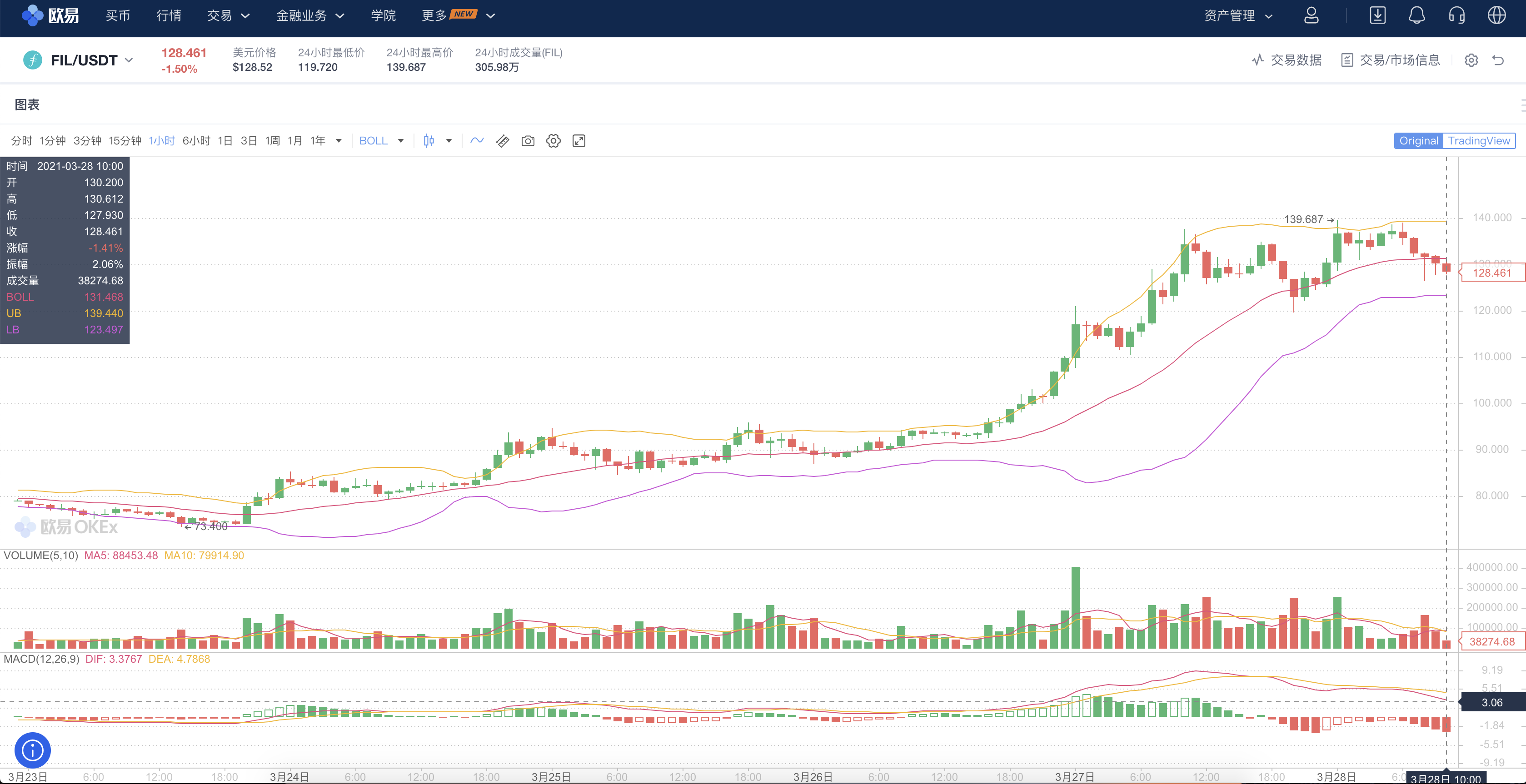This screenshot has width=1526, height=784.
Task: Select the measure ruler tool
Action: point(502,140)
